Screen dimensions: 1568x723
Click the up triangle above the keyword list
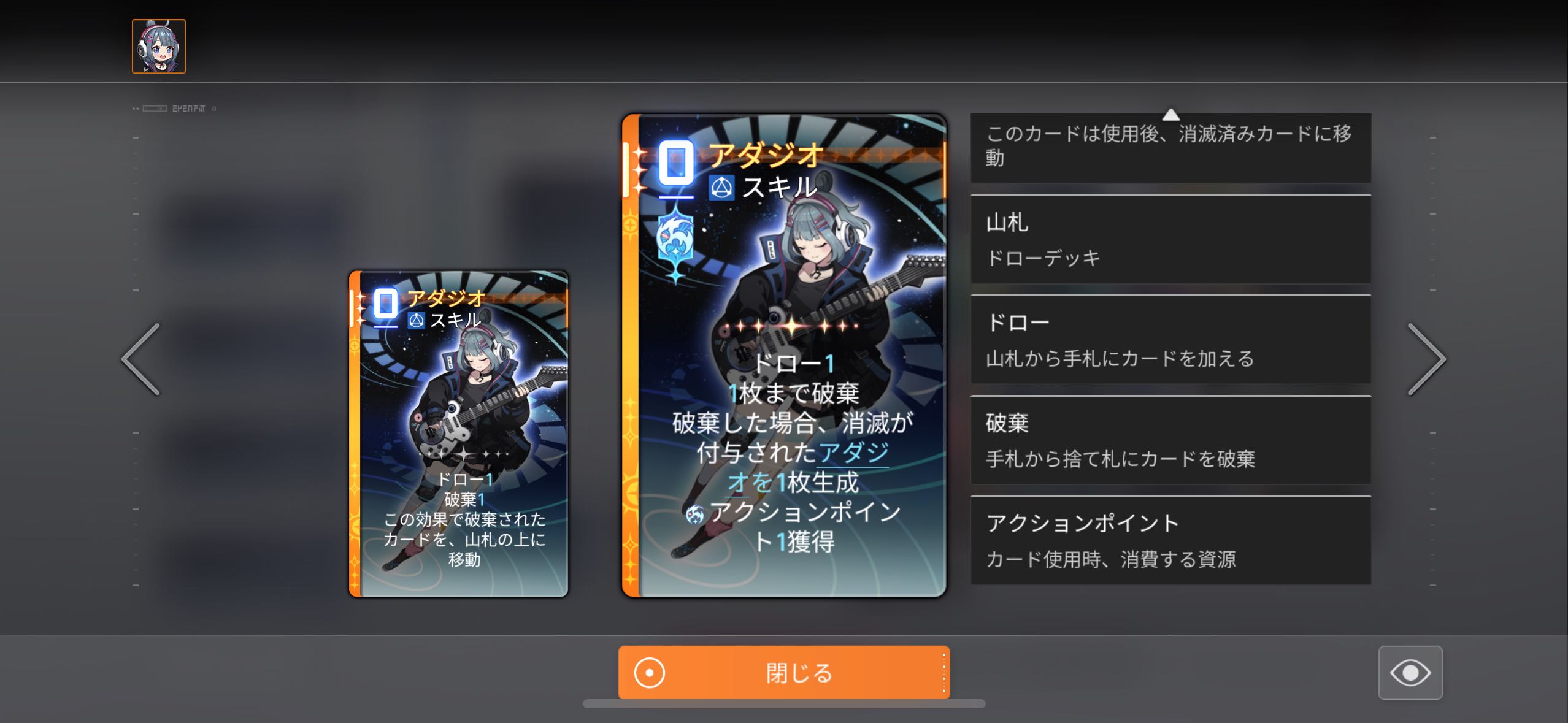[x=1170, y=114]
